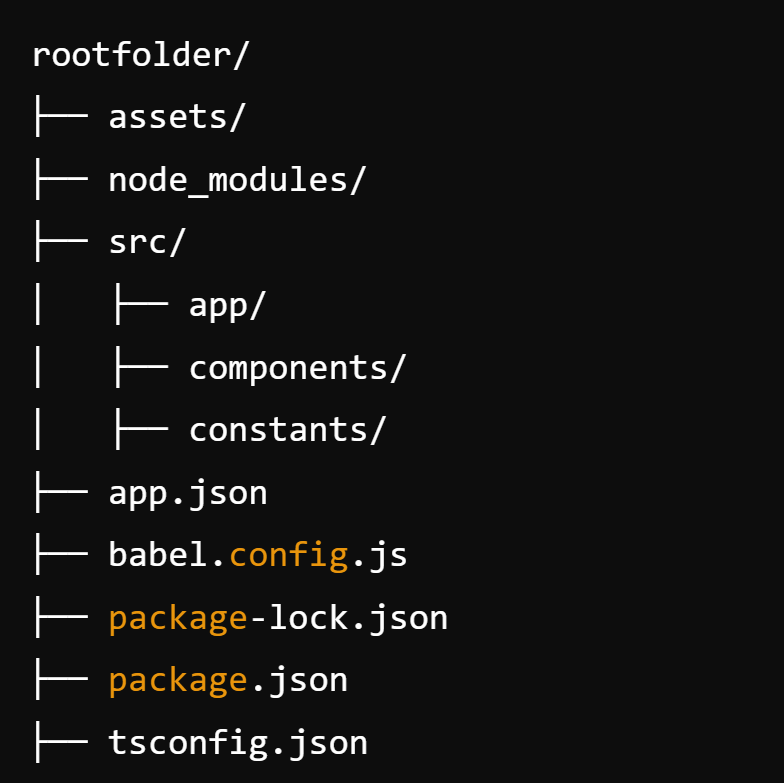Open the app.json file entry

click(188, 493)
